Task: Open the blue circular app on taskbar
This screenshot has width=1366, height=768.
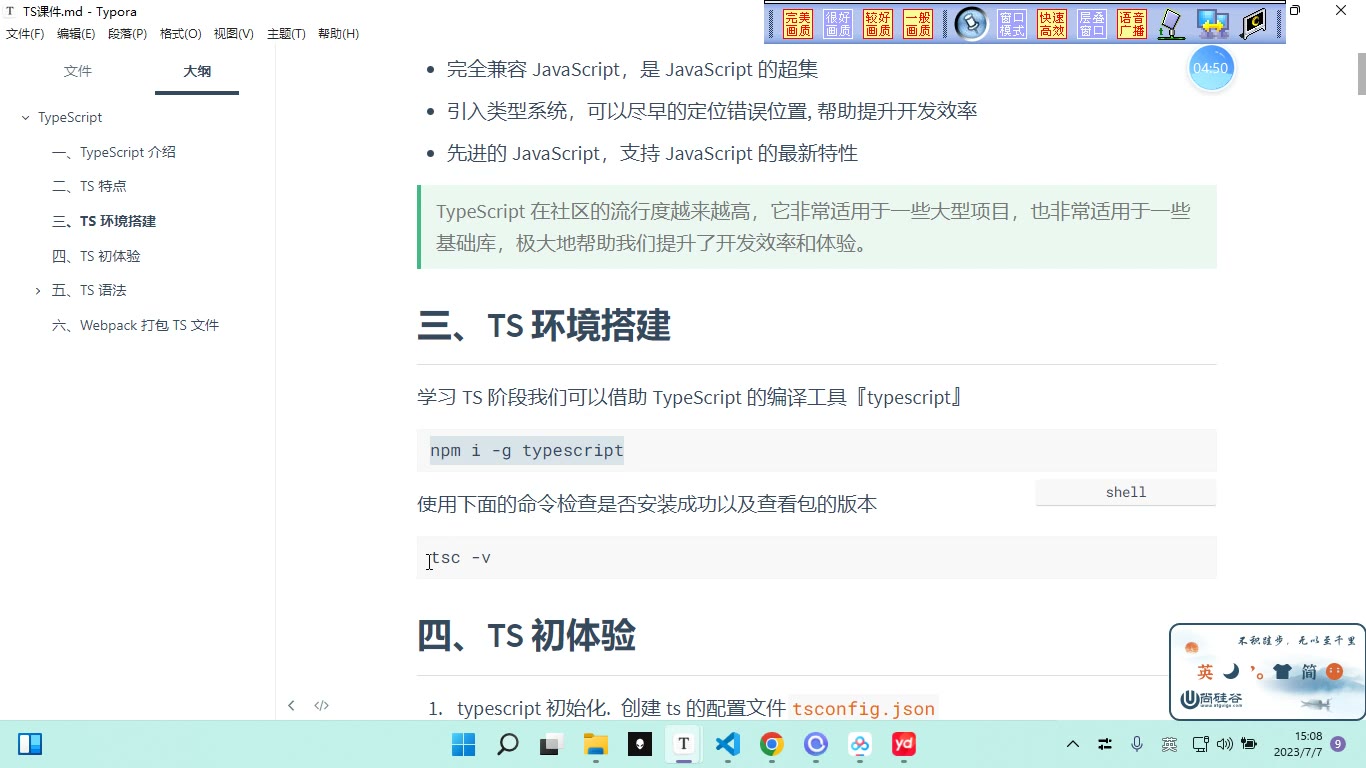Action: click(x=816, y=744)
